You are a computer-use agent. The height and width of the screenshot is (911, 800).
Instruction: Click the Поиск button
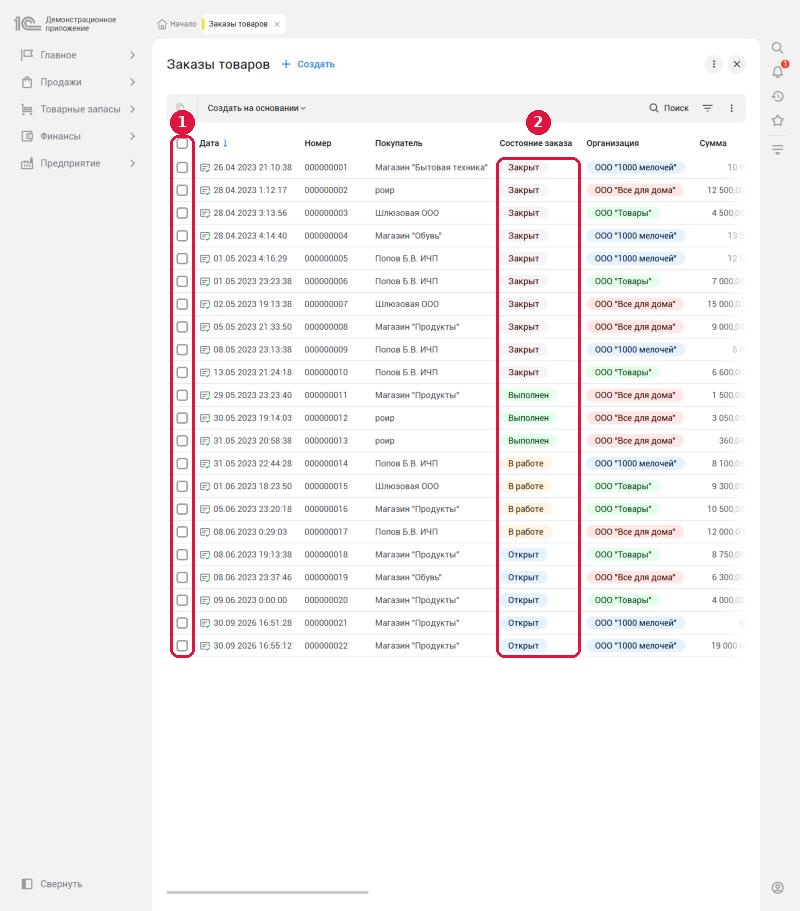pos(669,108)
